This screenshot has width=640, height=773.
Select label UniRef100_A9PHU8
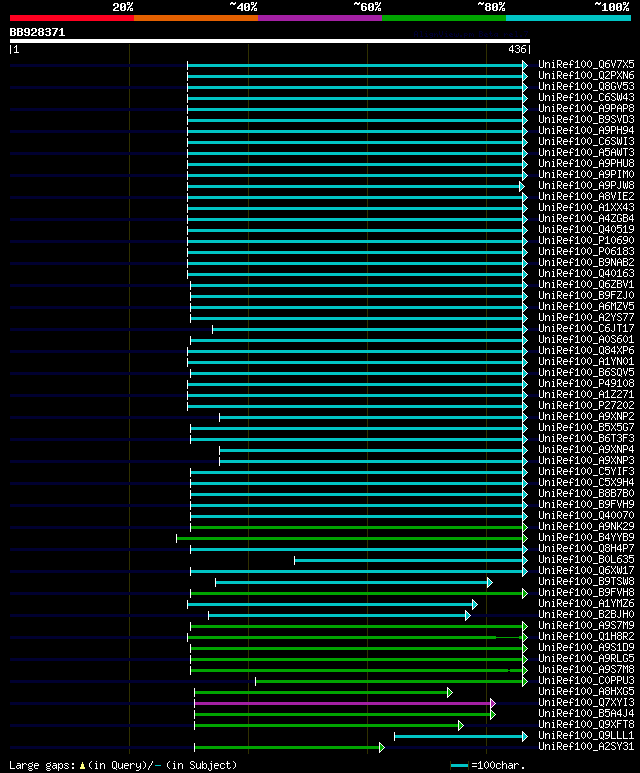click(586, 164)
